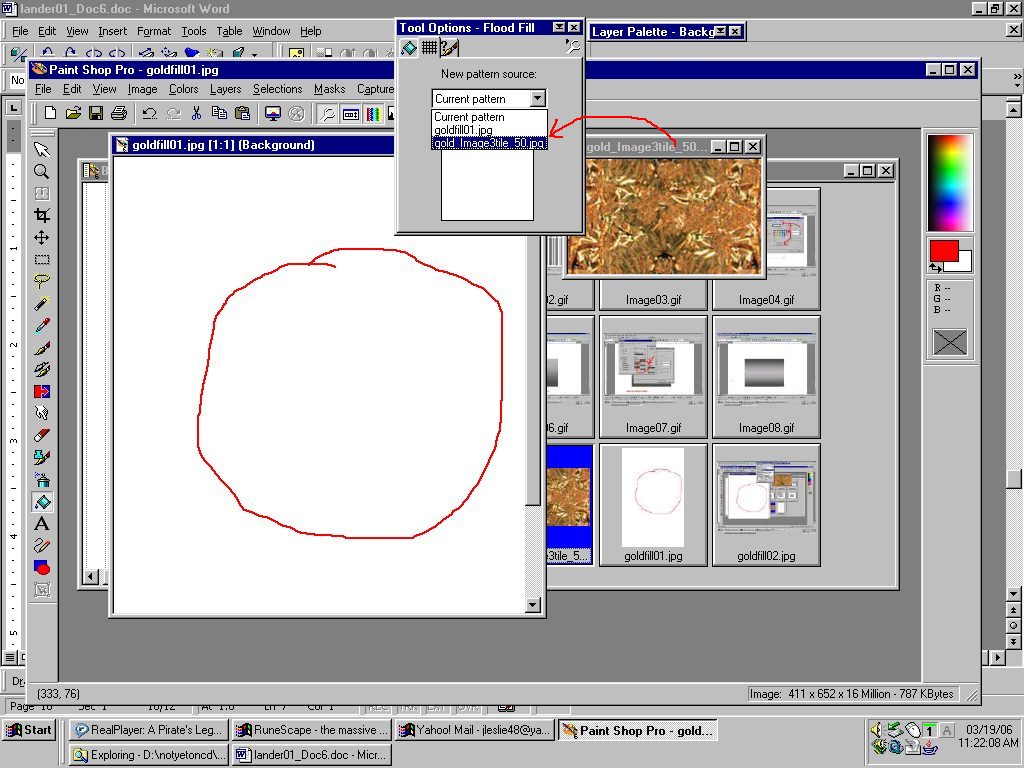
Task: Start full screen preview
Action: tap(272, 114)
